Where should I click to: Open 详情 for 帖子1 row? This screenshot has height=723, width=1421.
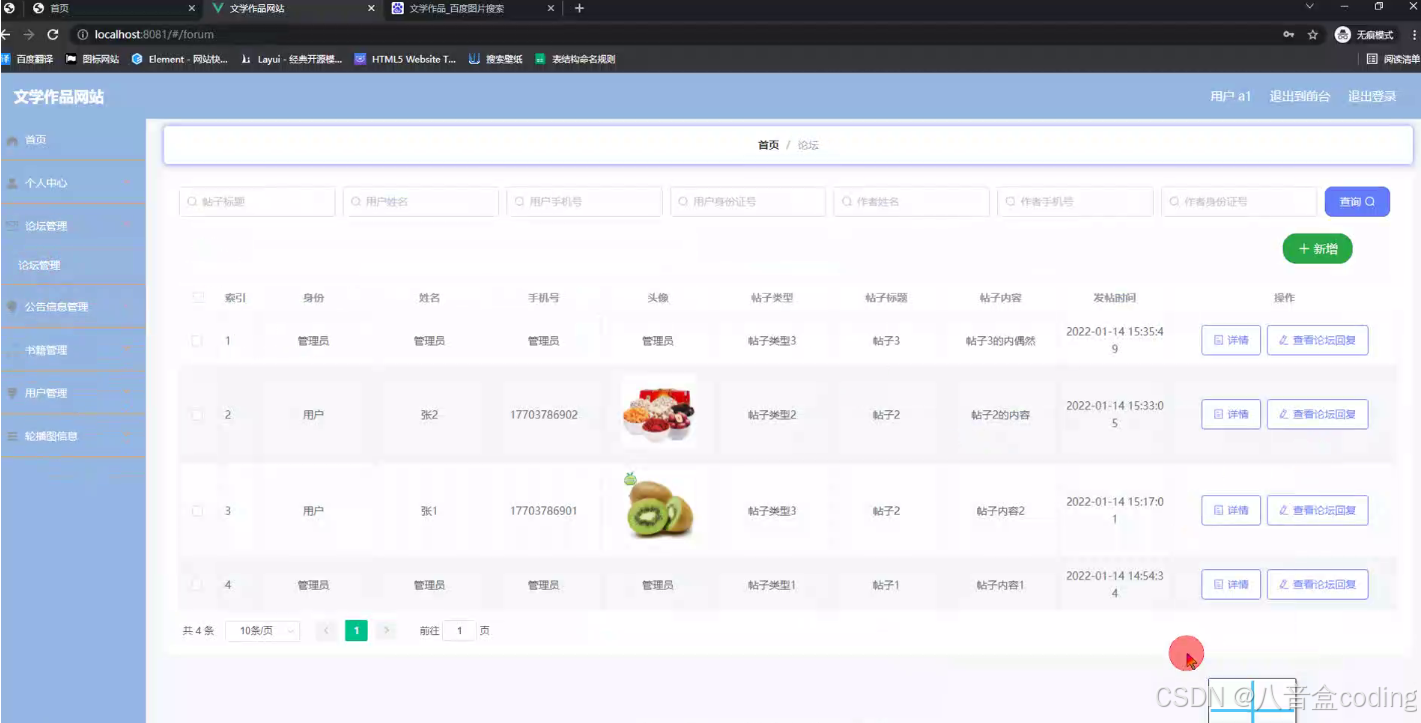click(x=1231, y=584)
